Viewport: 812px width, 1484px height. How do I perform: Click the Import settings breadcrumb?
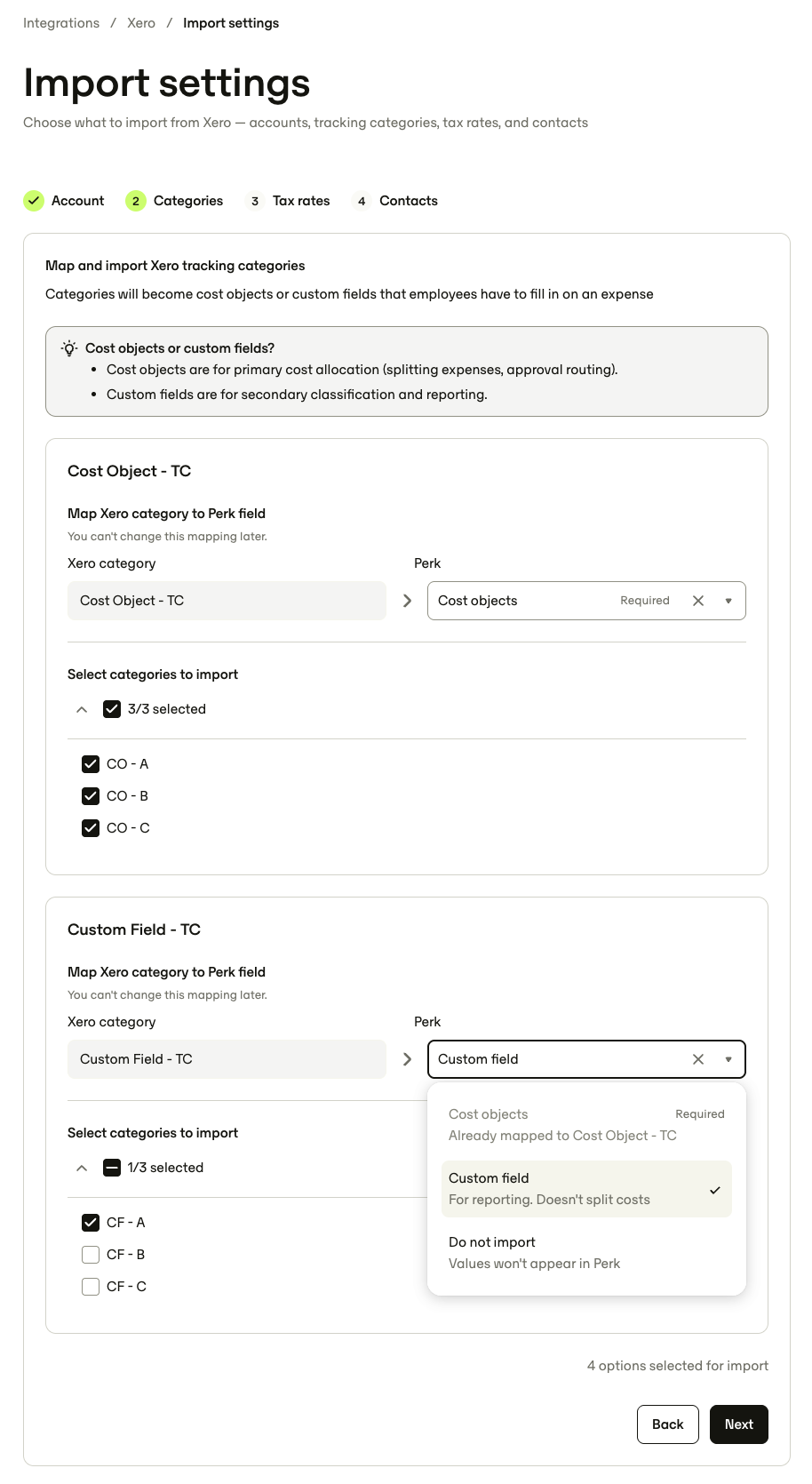point(231,23)
